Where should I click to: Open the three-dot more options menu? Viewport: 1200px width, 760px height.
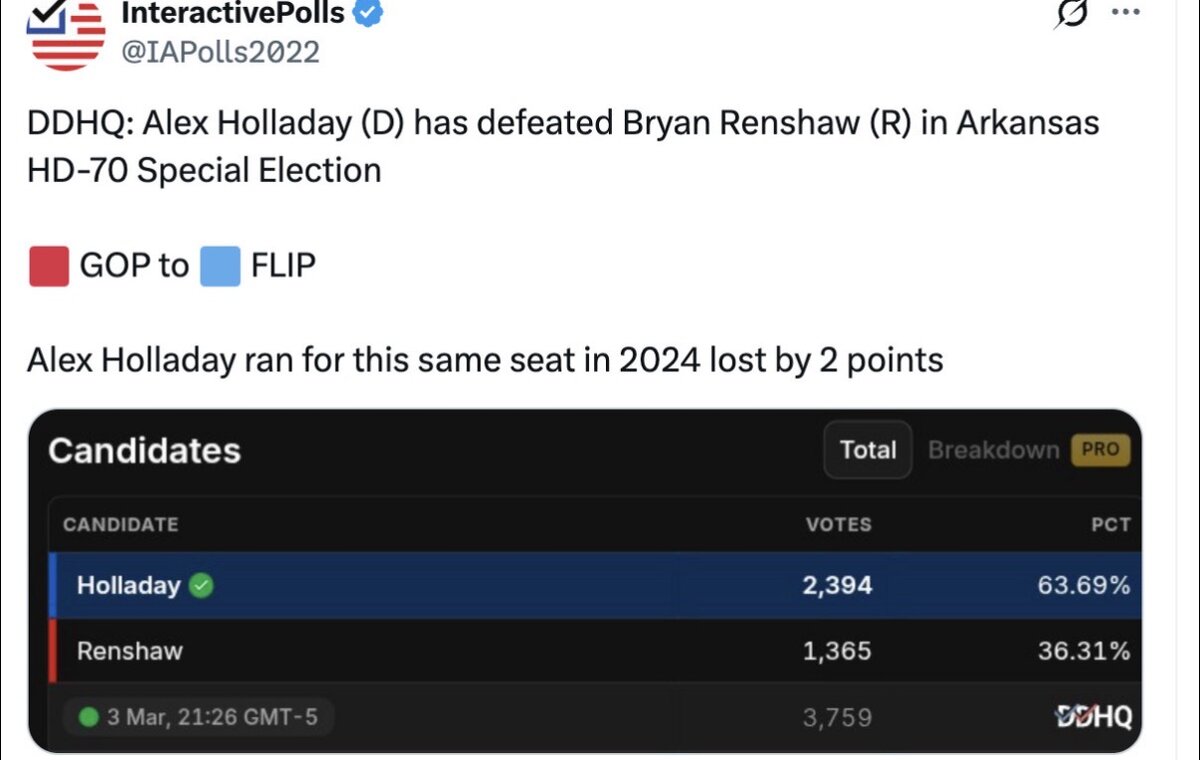pos(1126,13)
